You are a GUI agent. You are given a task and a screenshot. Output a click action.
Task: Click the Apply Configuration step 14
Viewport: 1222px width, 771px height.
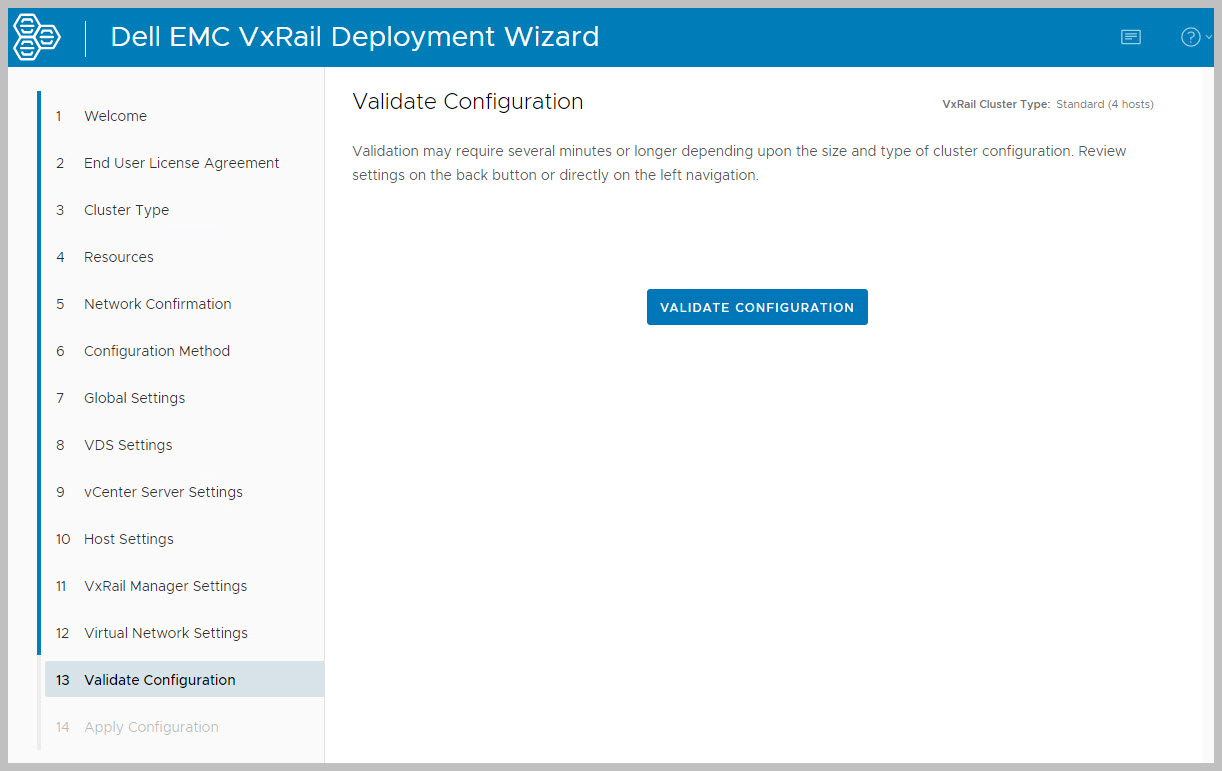tap(151, 727)
